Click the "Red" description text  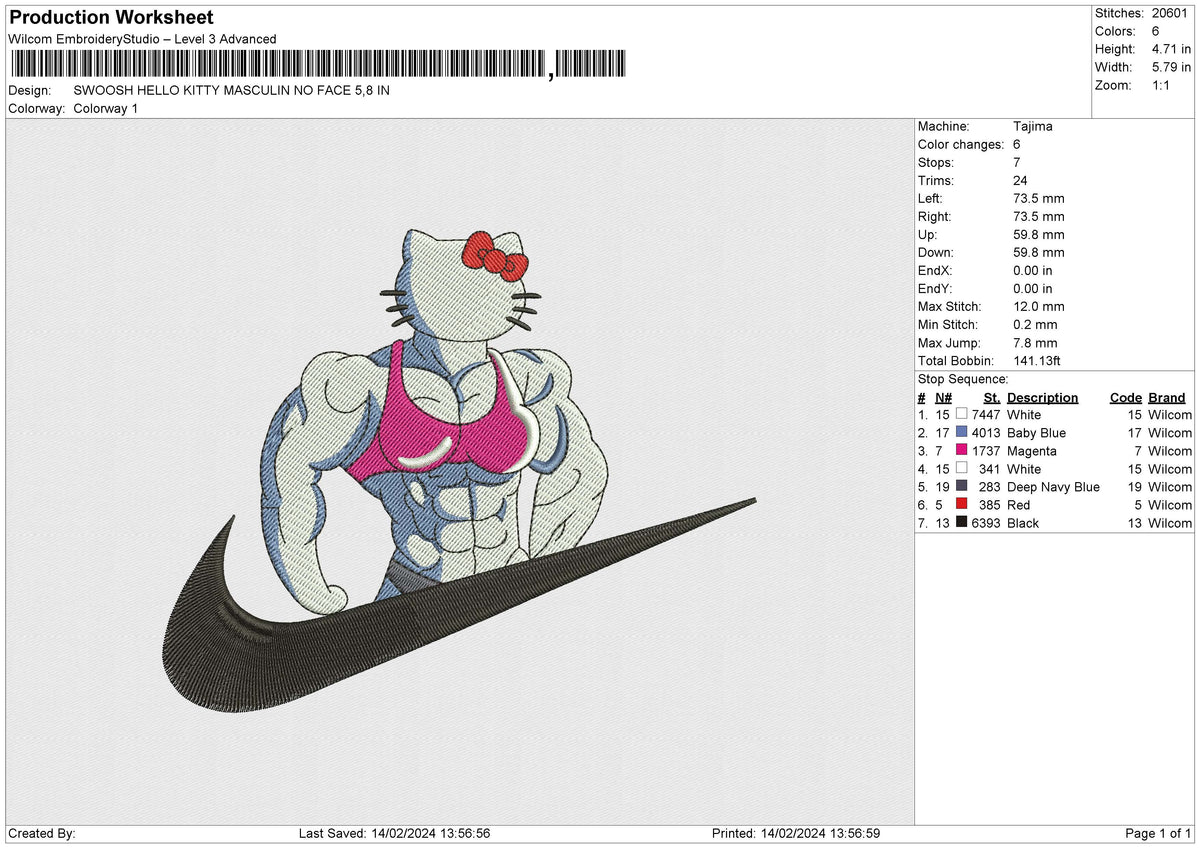(1019, 505)
